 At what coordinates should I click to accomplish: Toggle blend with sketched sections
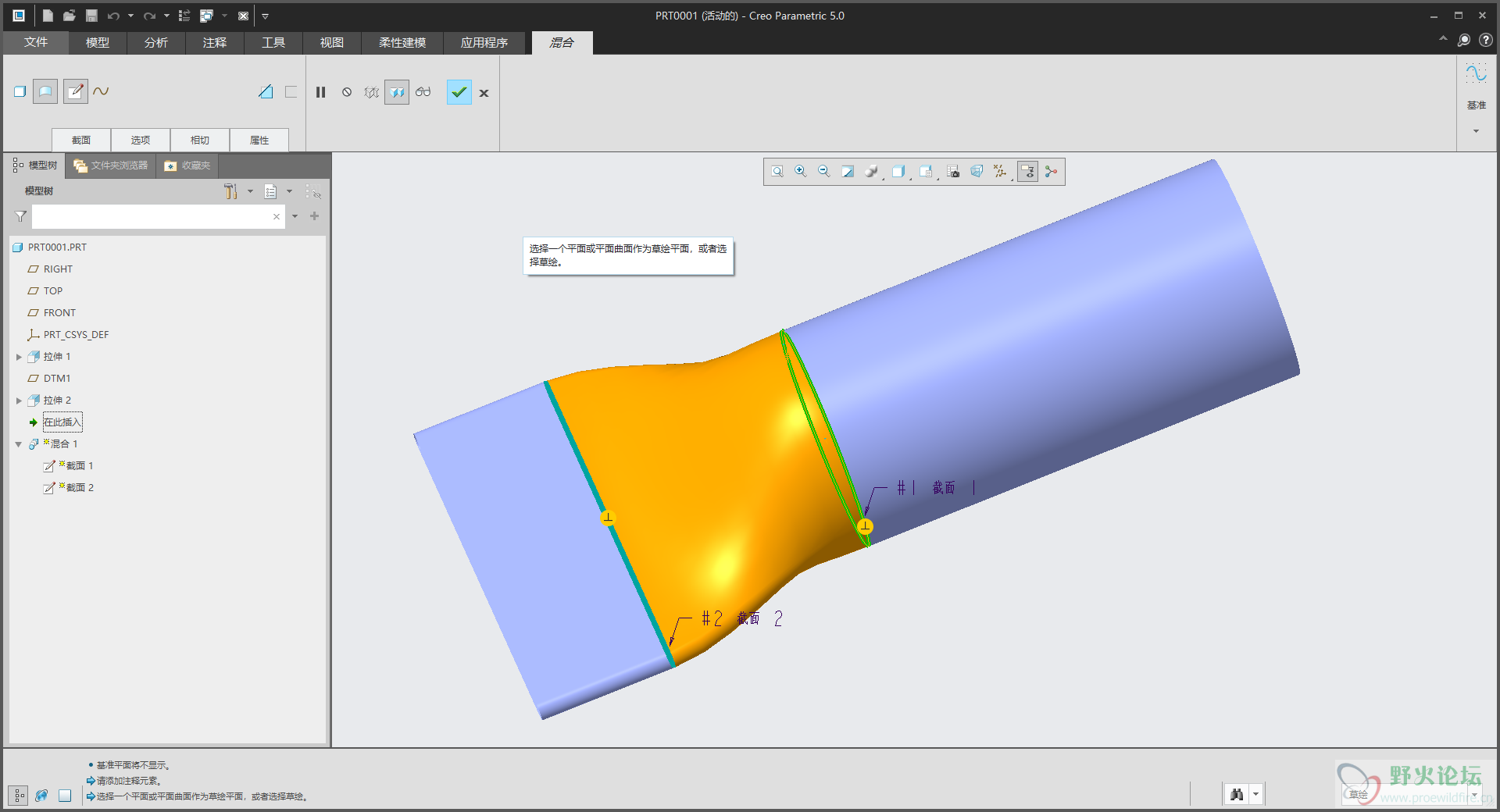pos(75,91)
